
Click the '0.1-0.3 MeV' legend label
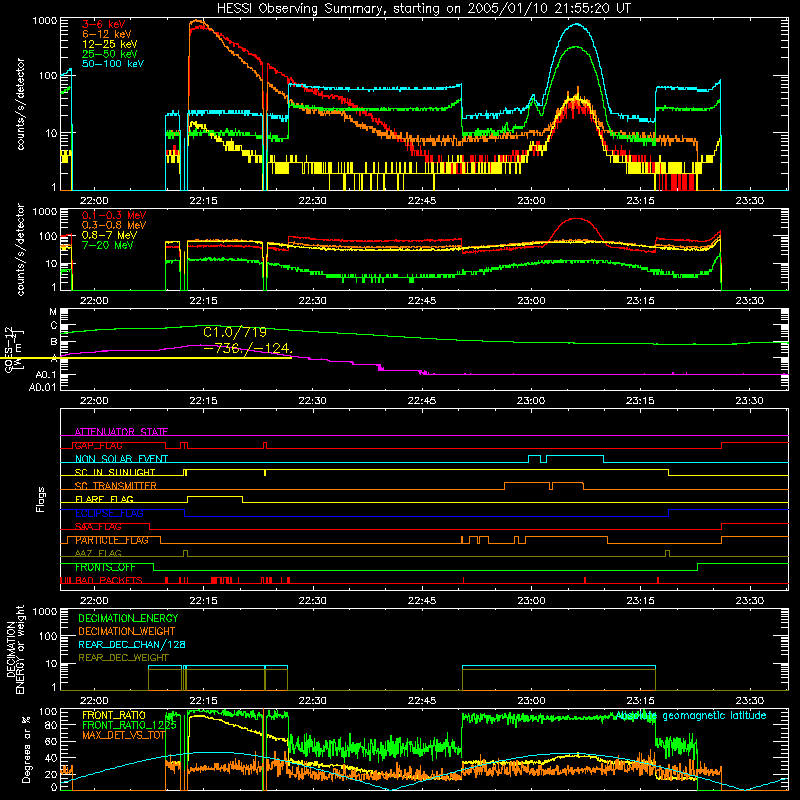[114, 215]
